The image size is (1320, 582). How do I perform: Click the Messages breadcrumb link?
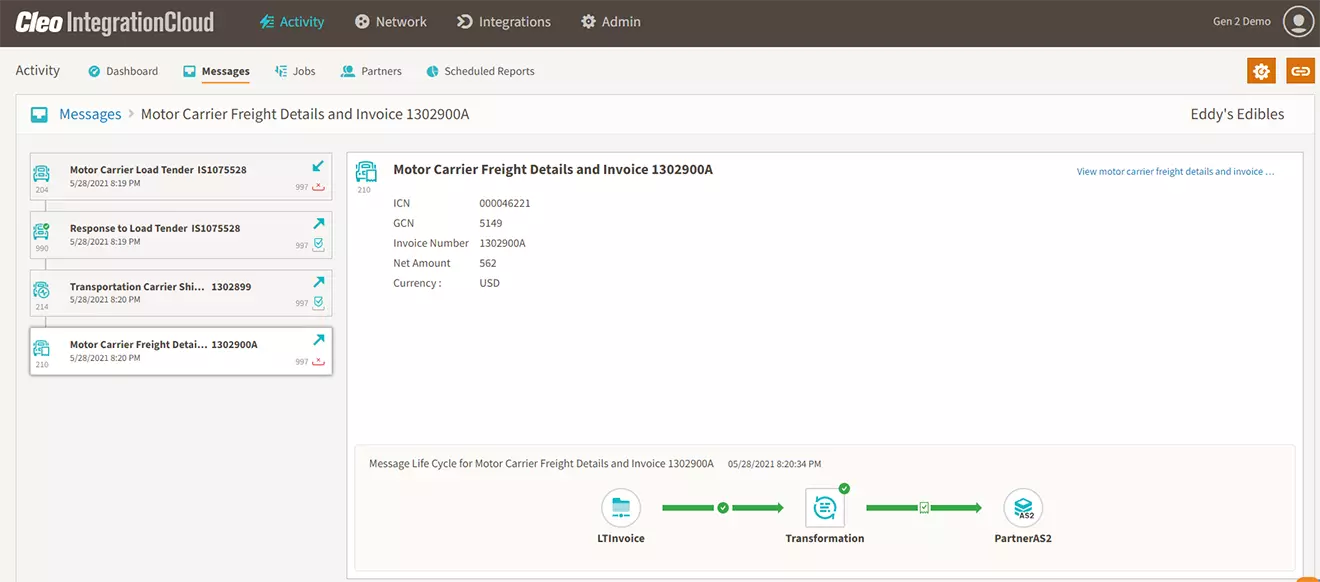(90, 115)
